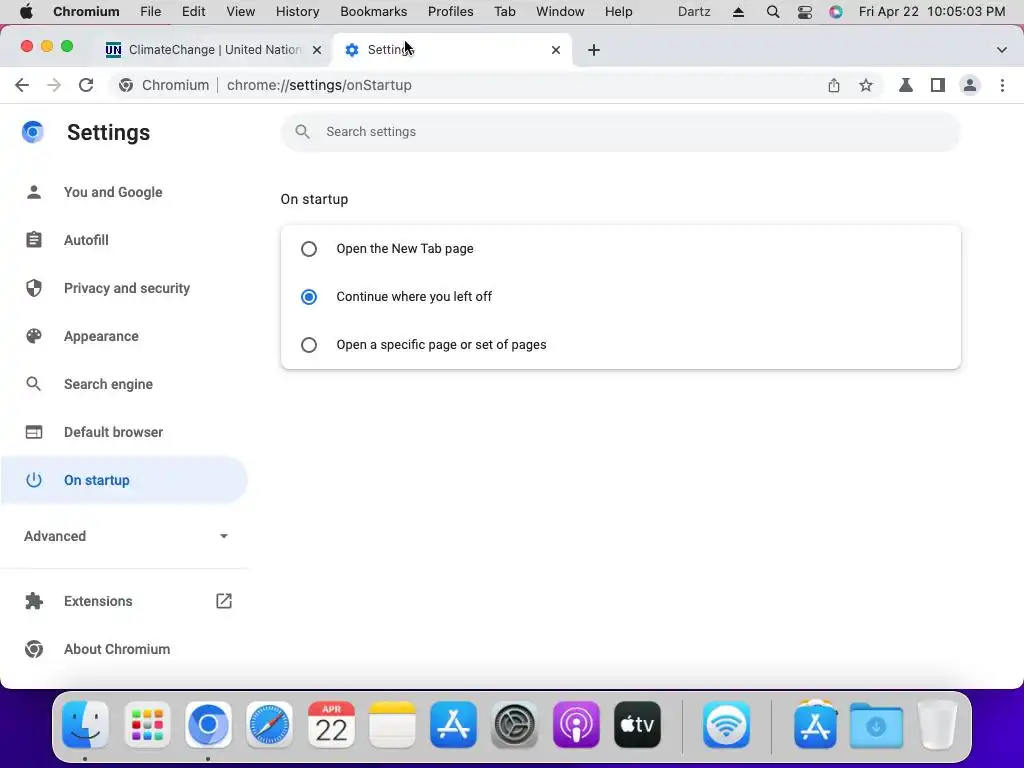Click the forward navigation arrow
Image resolution: width=1024 pixels, height=768 pixels.
tap(54, 85)
